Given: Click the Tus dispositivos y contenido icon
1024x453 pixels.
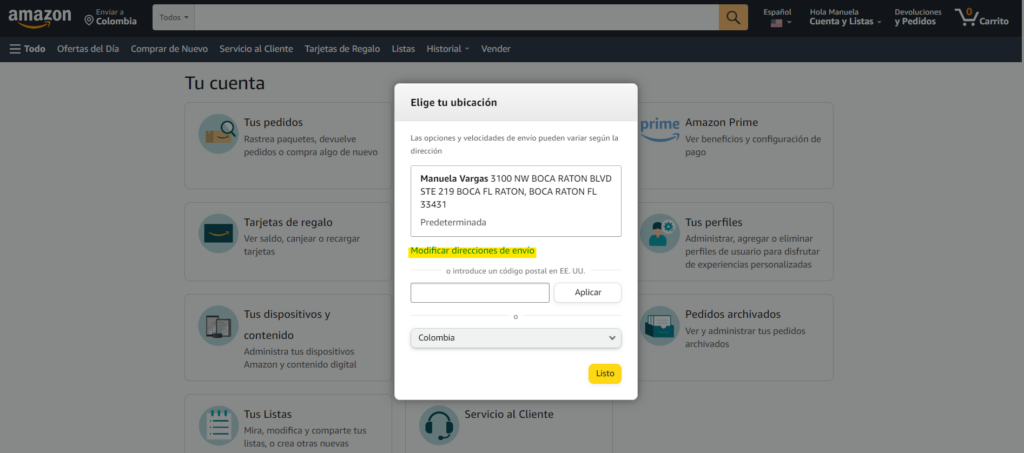Looking at the screenshot, I should click(218, 325).
